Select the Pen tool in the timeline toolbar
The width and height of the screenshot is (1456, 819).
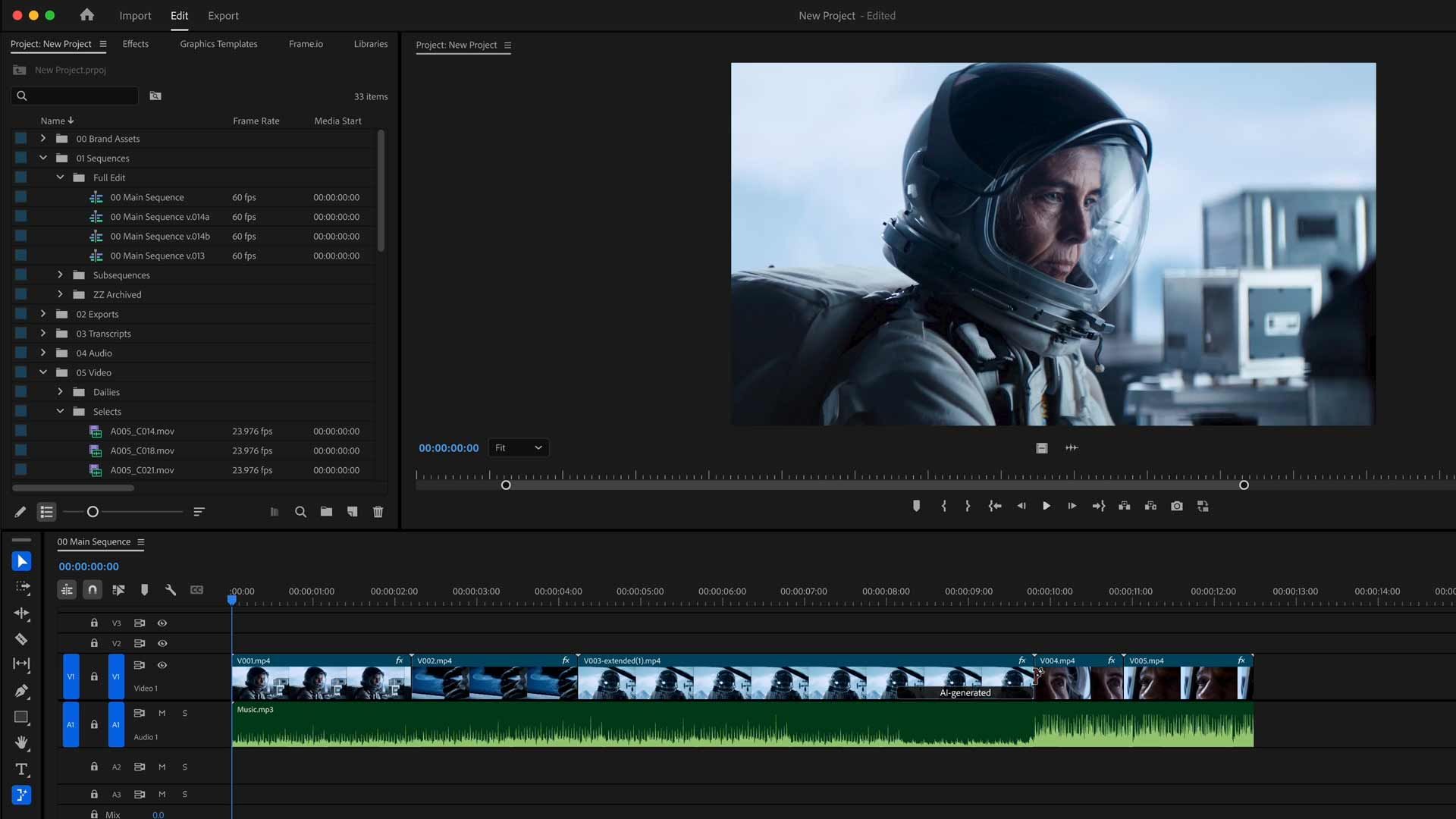coord(21,691)
